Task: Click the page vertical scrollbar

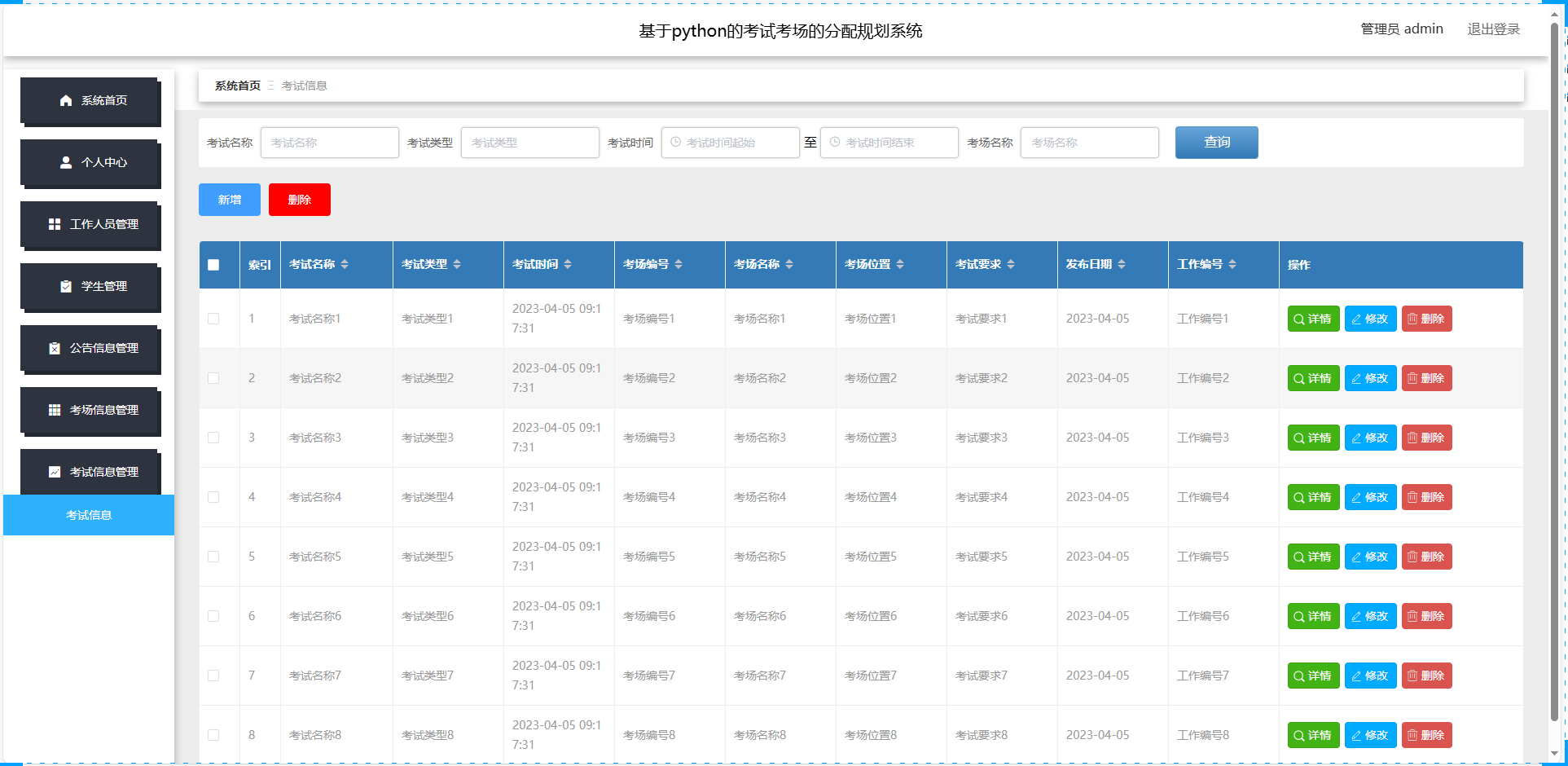Action: coord(1554,371)
